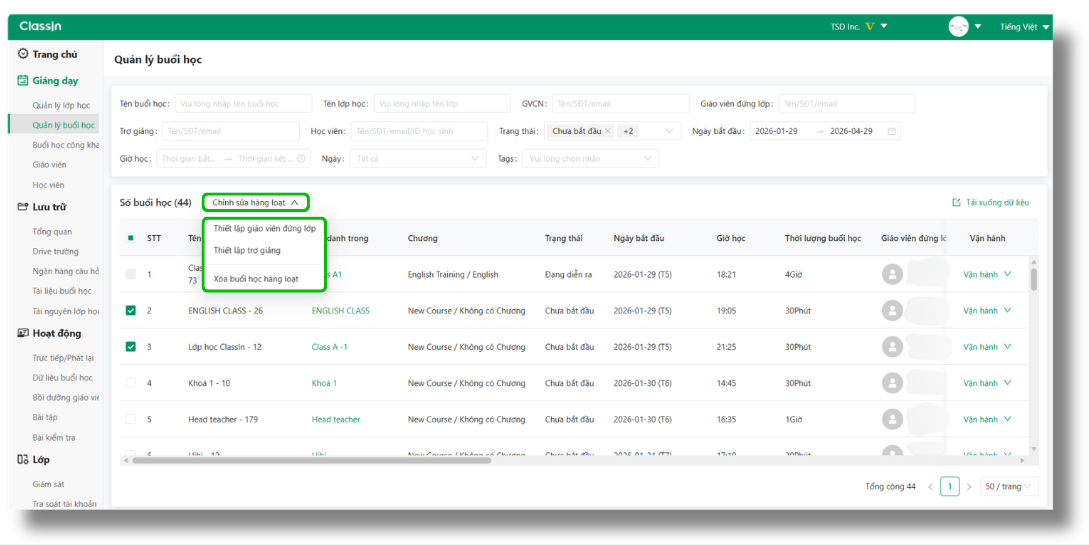
Task: Choose Xóa buổi học hàng loạt option
Action: [256, 279]
